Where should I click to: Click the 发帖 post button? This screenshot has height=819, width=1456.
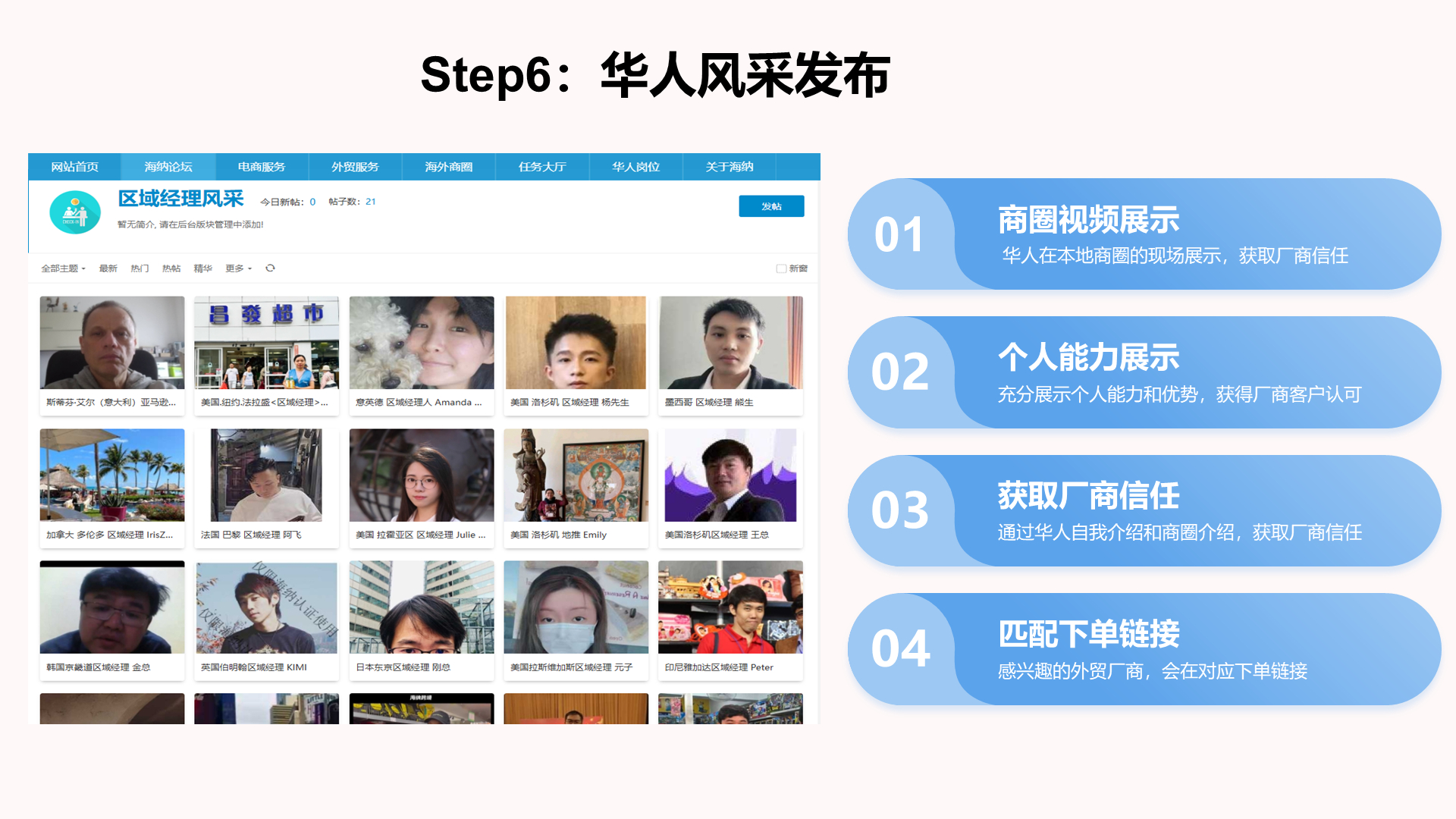coord(771,206)
